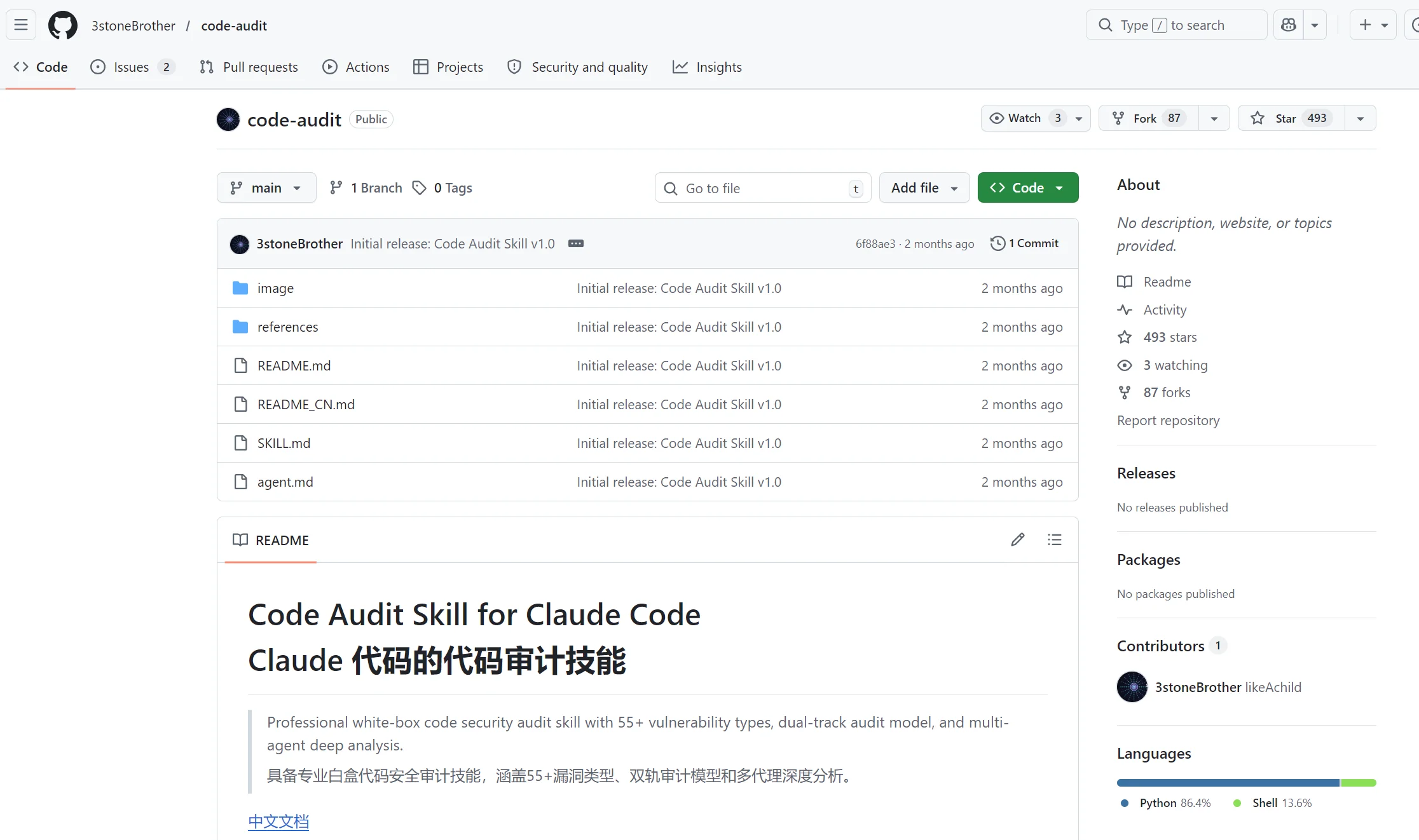Open the README outline list icon

[x=1054, y=539]
